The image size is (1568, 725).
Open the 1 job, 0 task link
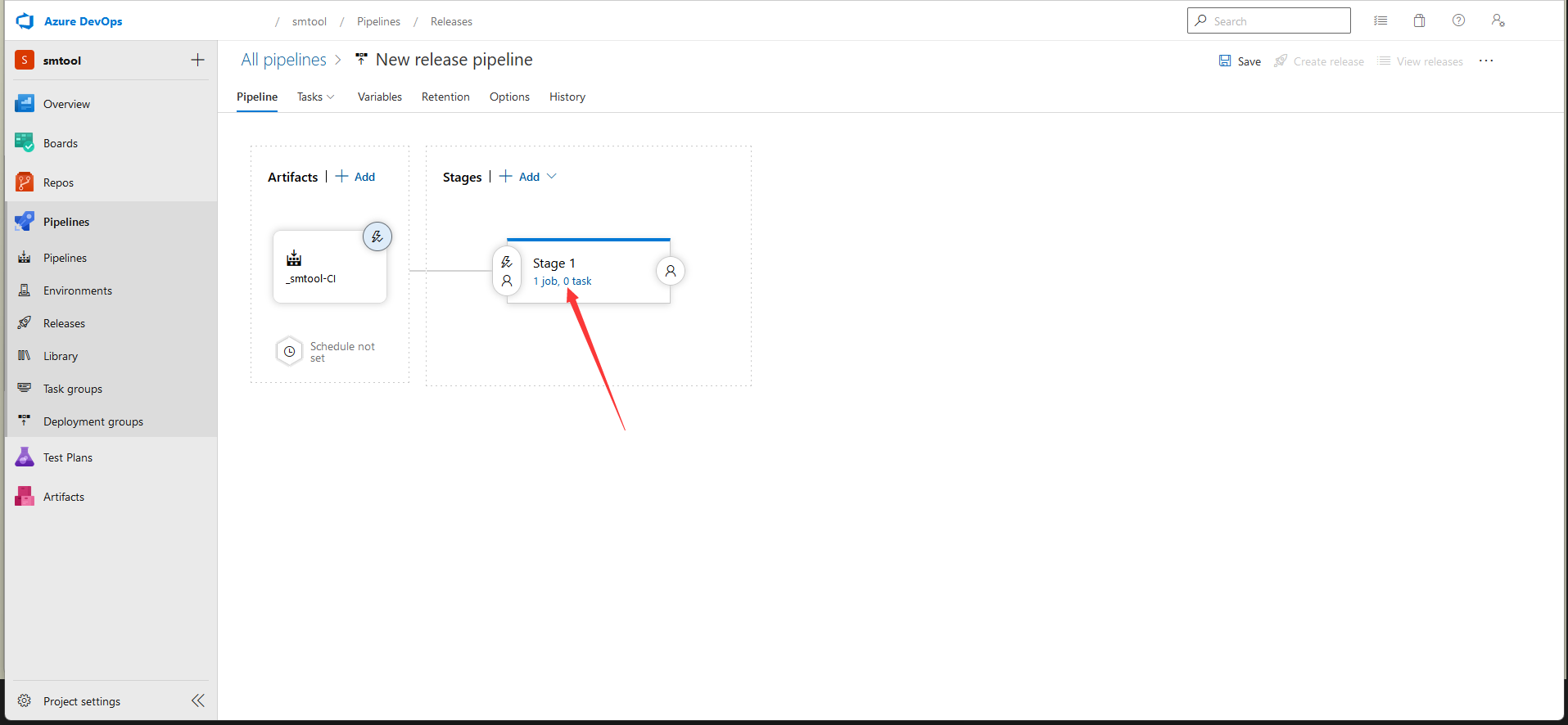(562, 281)
